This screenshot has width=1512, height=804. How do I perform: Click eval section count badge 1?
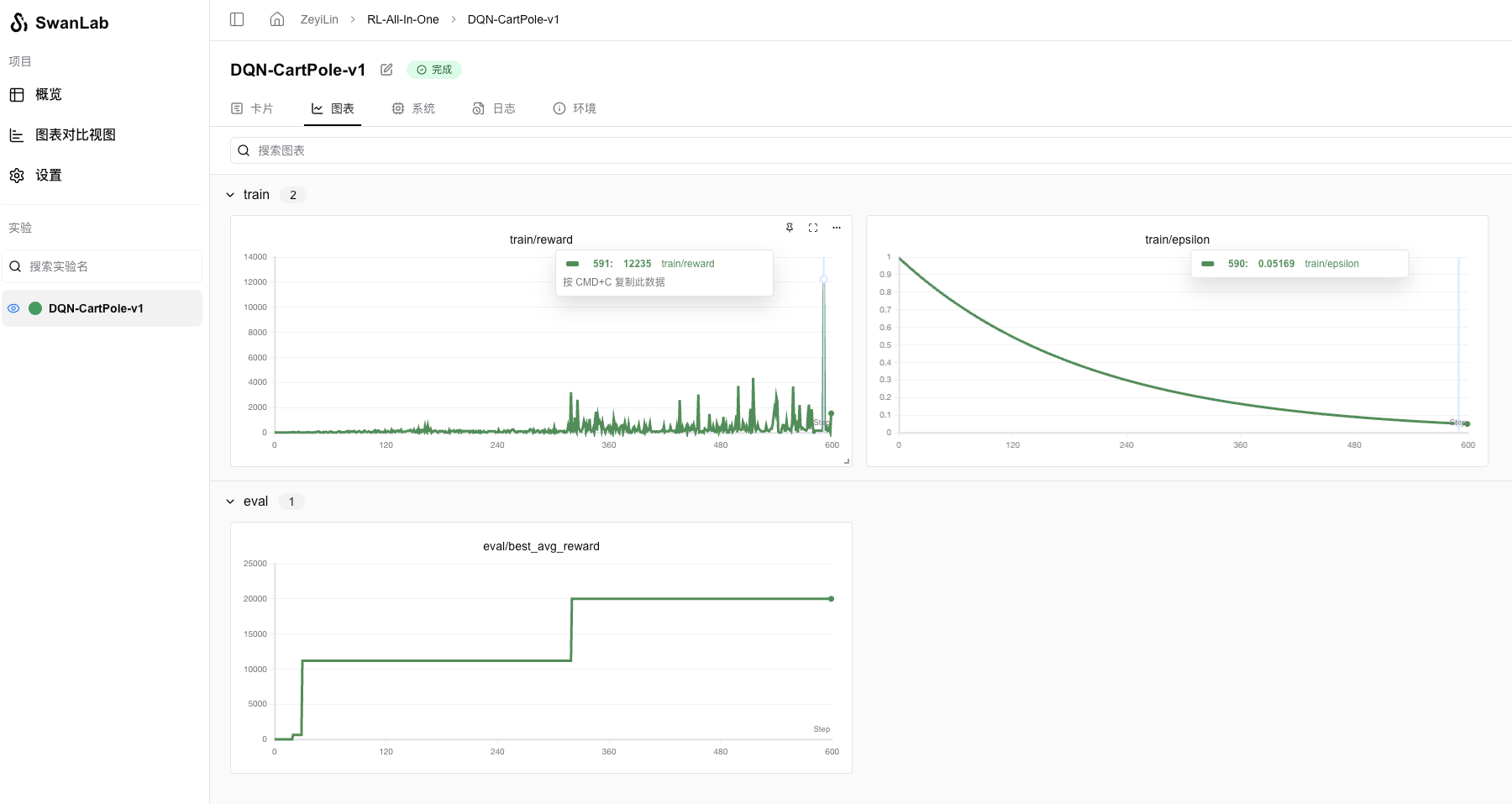(291, 502)
